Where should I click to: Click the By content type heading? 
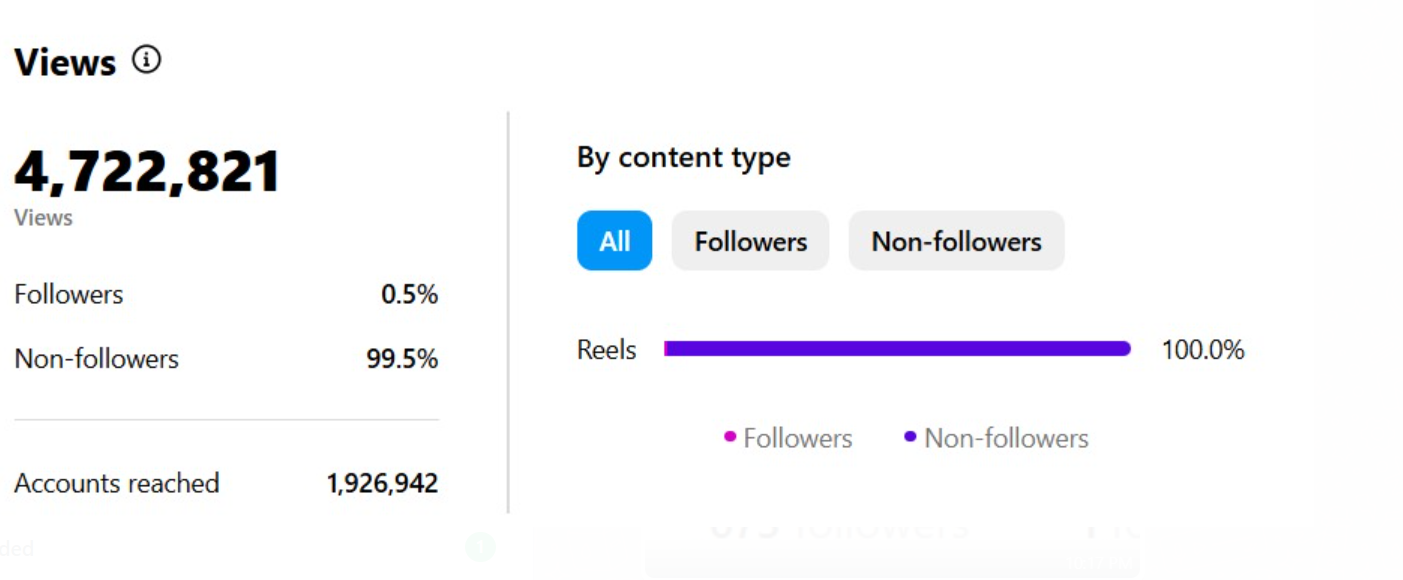point(684,158)
